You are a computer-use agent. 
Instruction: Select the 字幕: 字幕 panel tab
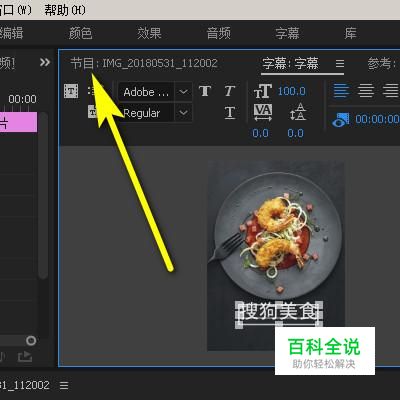pyautogui.click(x=290, y=63)
